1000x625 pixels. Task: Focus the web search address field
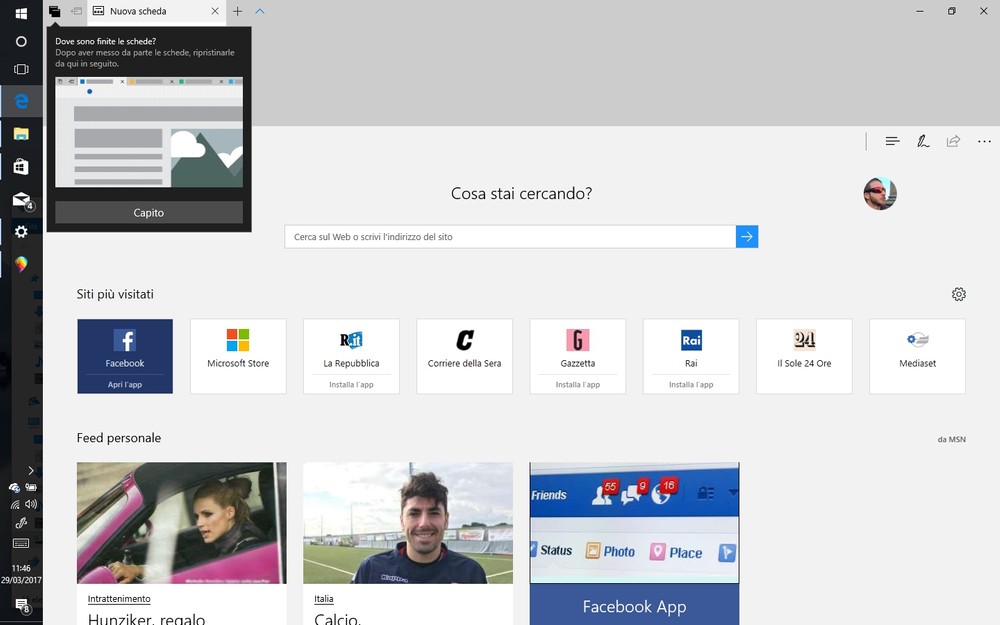point(510,237)
